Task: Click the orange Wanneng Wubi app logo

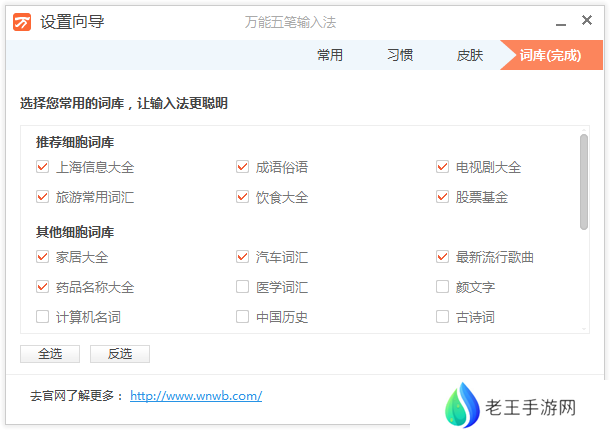Action: pyautogui.click(x=22, y=22)
